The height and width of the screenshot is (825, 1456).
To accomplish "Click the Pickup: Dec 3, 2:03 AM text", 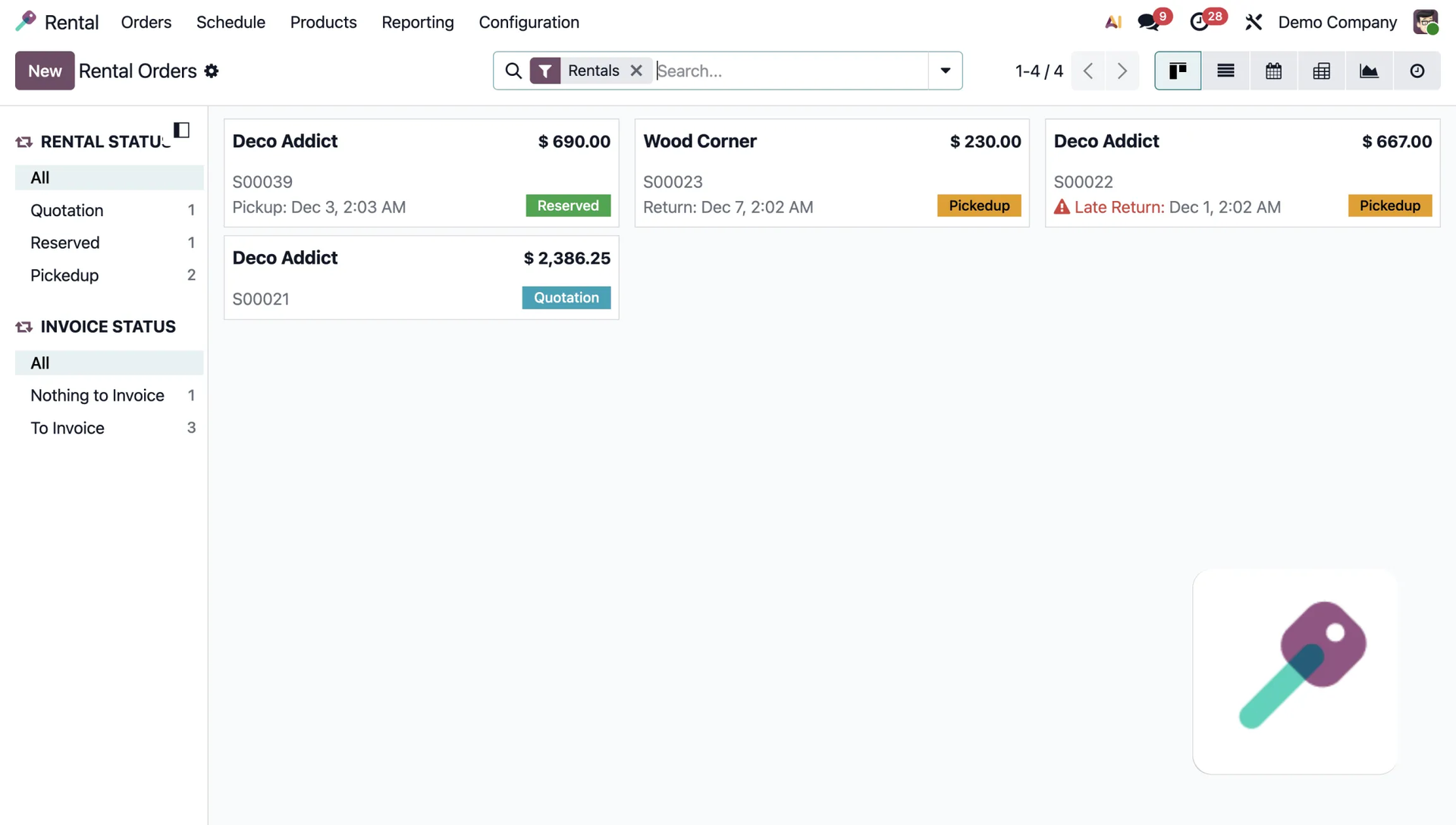I will (x=319, y=207).
